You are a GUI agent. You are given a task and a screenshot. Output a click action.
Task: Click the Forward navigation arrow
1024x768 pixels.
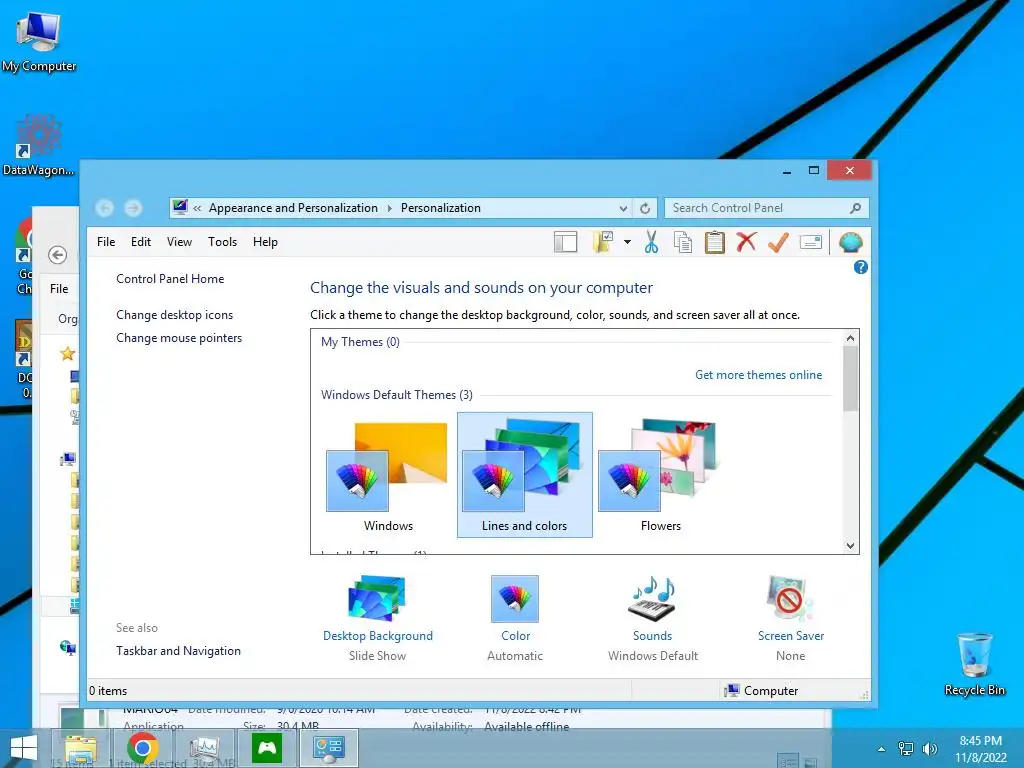[133, 208]
